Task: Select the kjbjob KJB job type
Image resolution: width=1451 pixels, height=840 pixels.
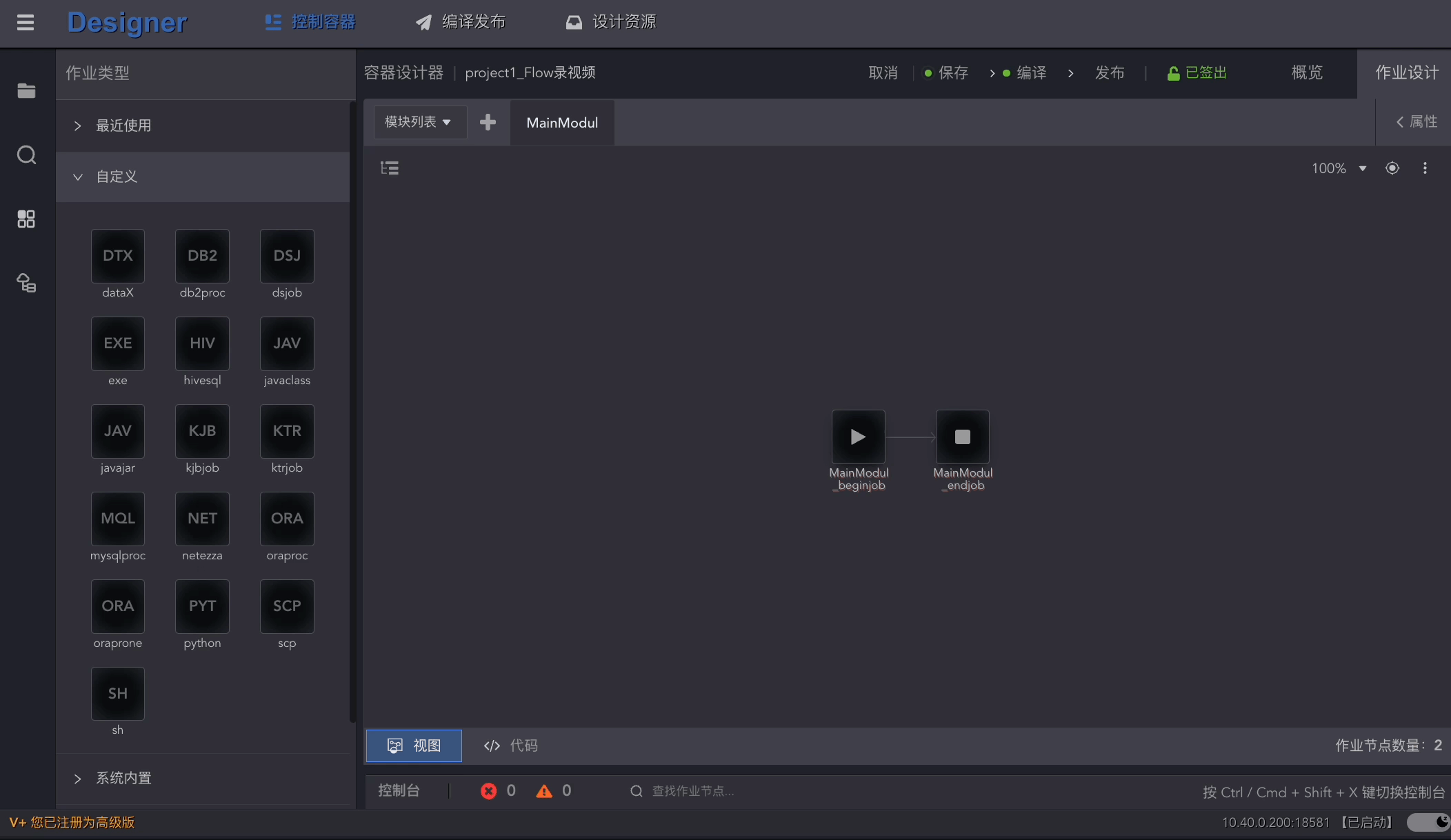Action: click(202, 431)
